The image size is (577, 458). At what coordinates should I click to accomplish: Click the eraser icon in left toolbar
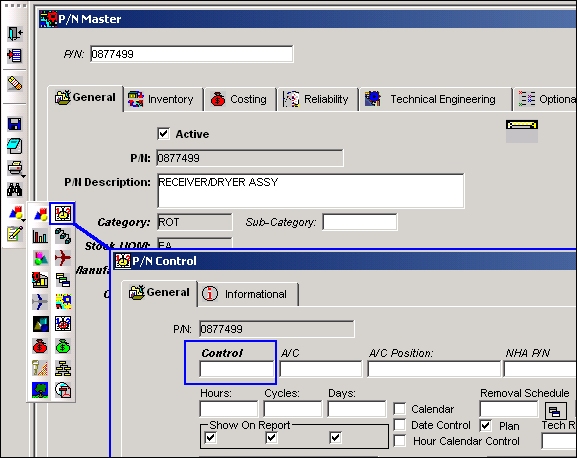point(15,84)
